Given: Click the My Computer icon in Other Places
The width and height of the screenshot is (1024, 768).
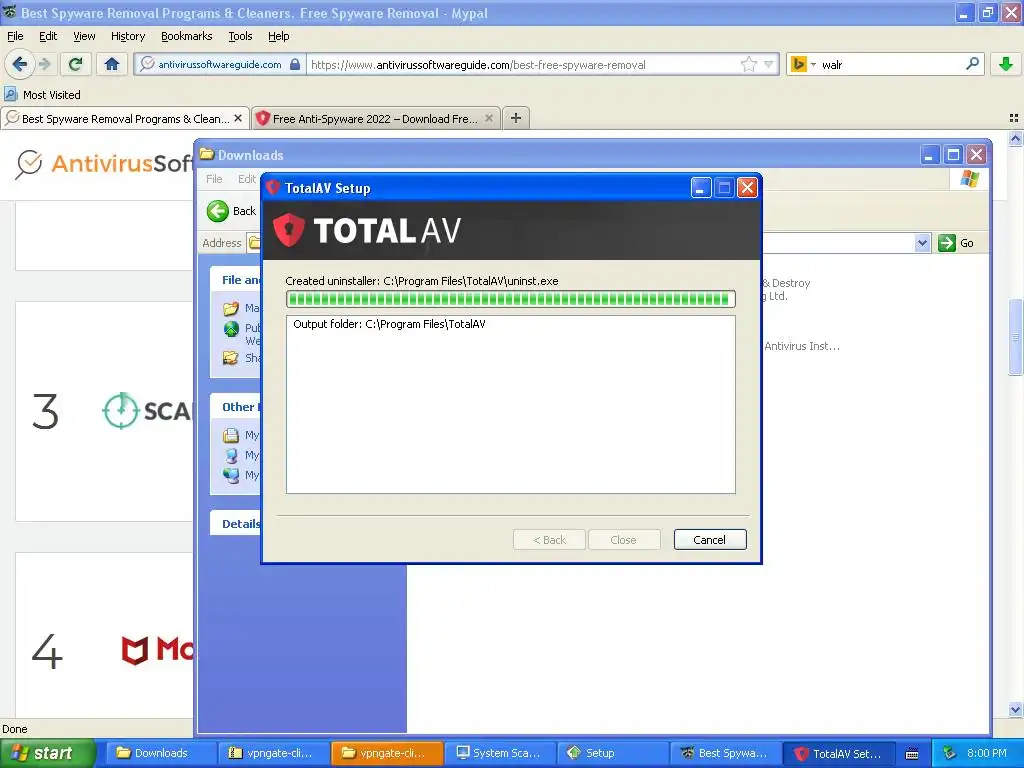Looking at the screenshot, I should (231, 455).
